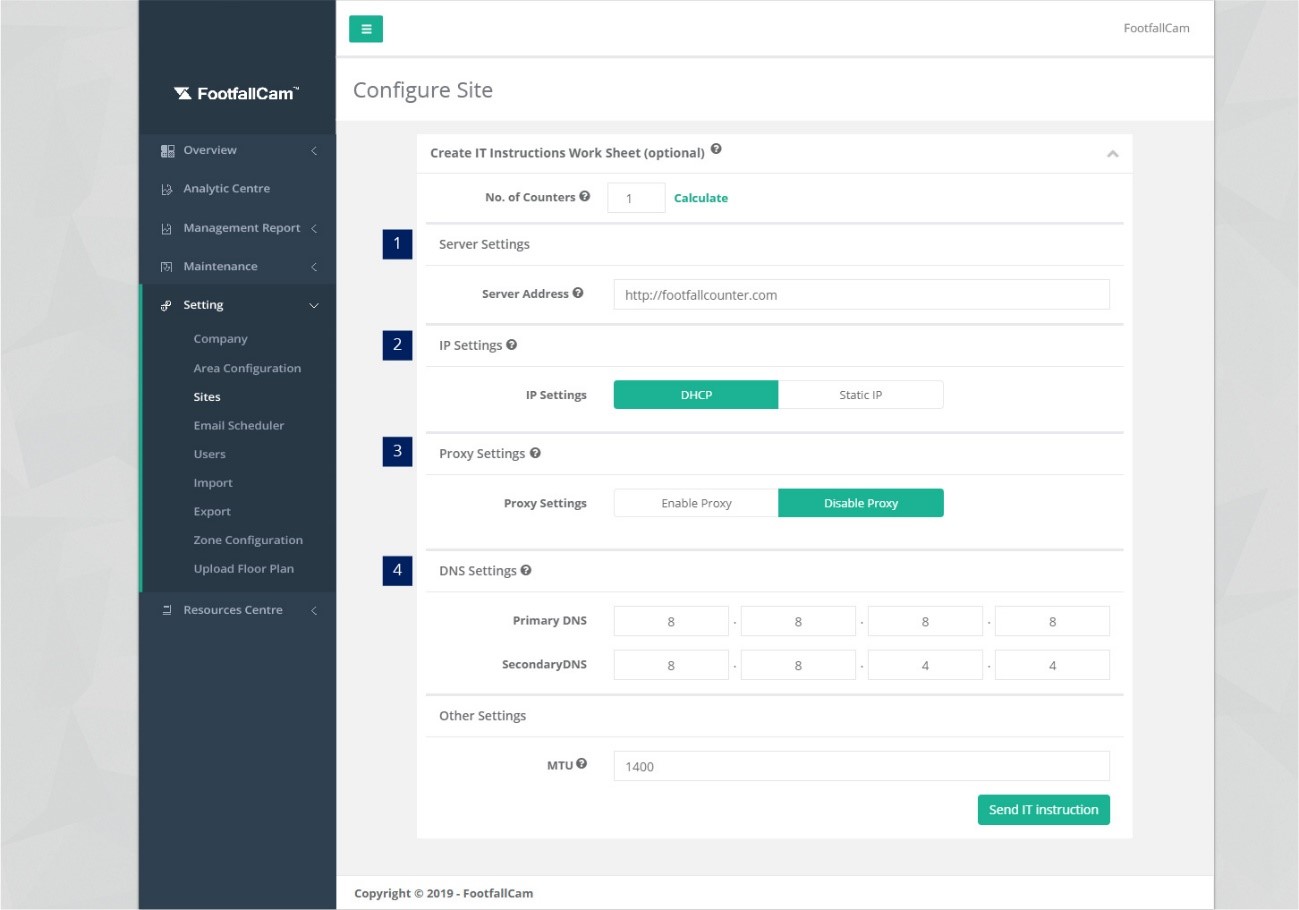
Task: Click help icon next to IP Settings heading
Action: 512,345
